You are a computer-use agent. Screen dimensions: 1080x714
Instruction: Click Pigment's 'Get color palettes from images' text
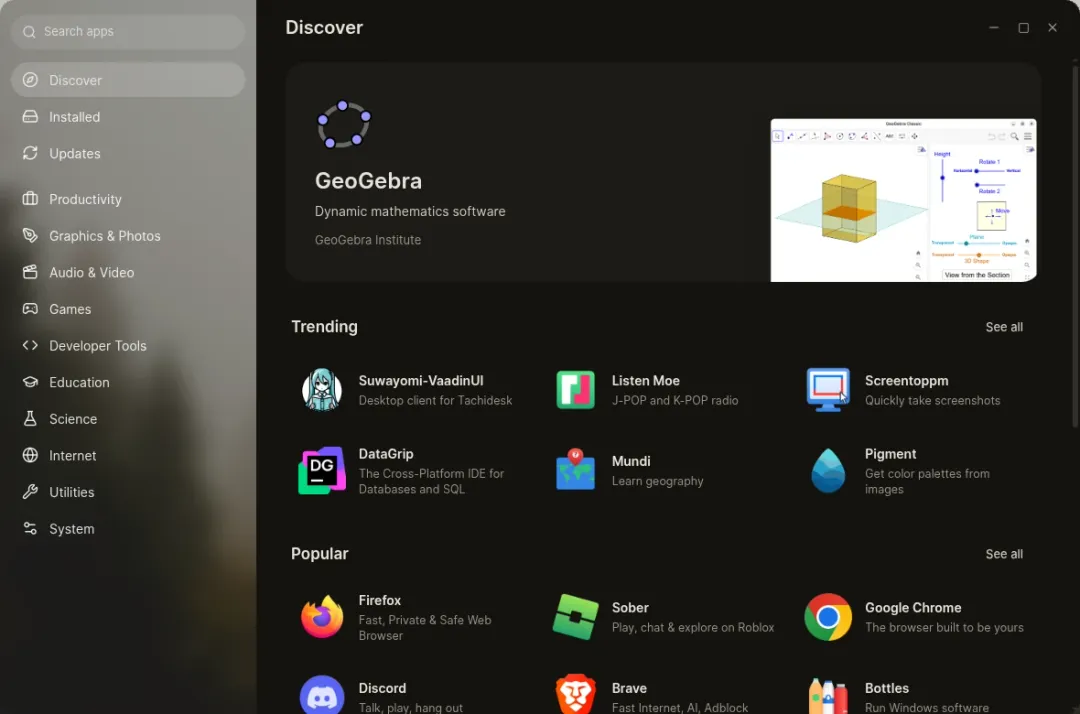927,481
